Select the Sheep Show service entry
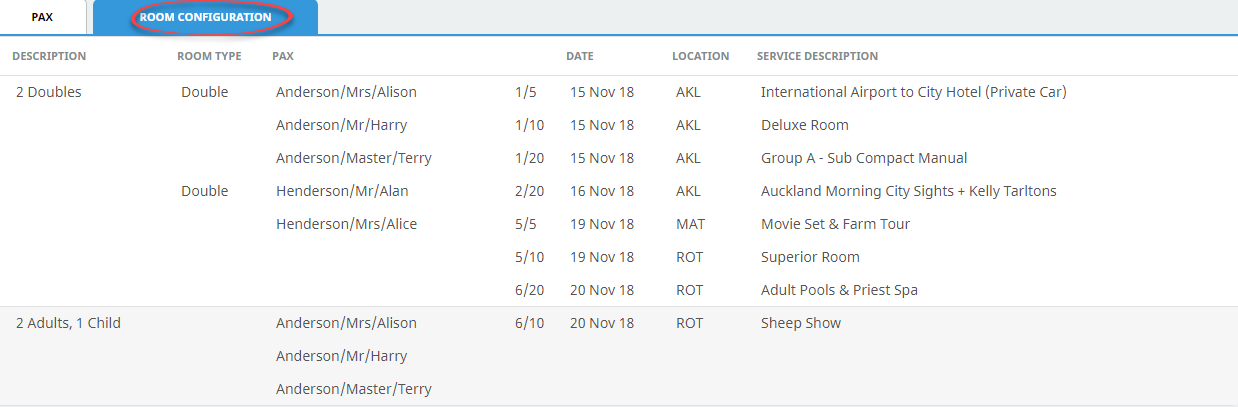Viewport: 1238px width, 407px height. [801, 323]
